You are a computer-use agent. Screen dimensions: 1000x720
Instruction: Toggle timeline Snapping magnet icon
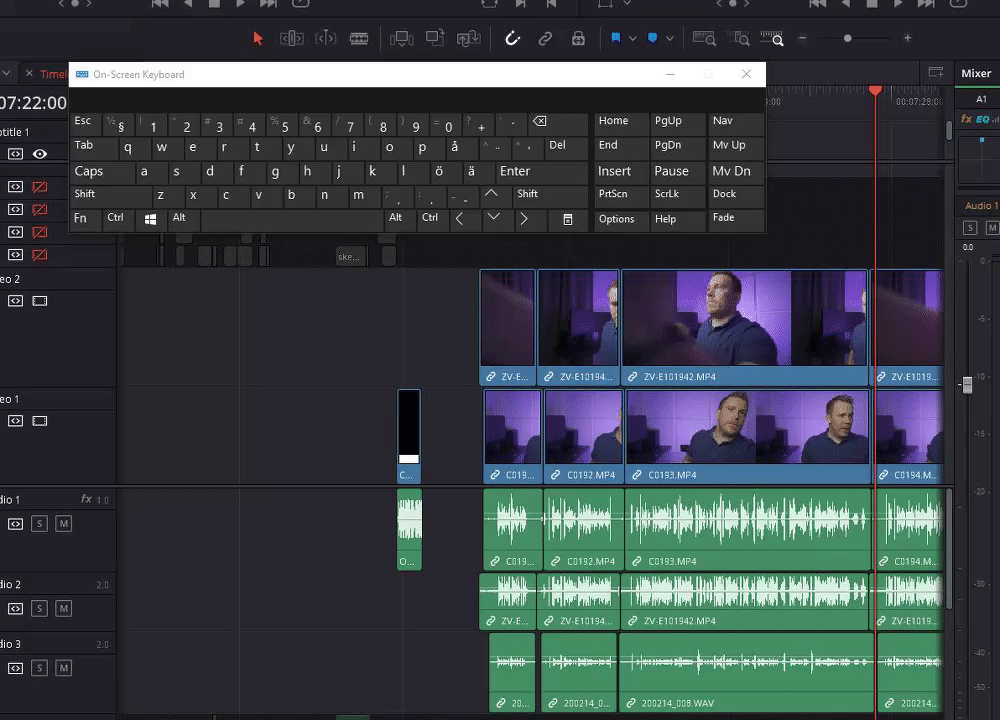coord(512,39)
